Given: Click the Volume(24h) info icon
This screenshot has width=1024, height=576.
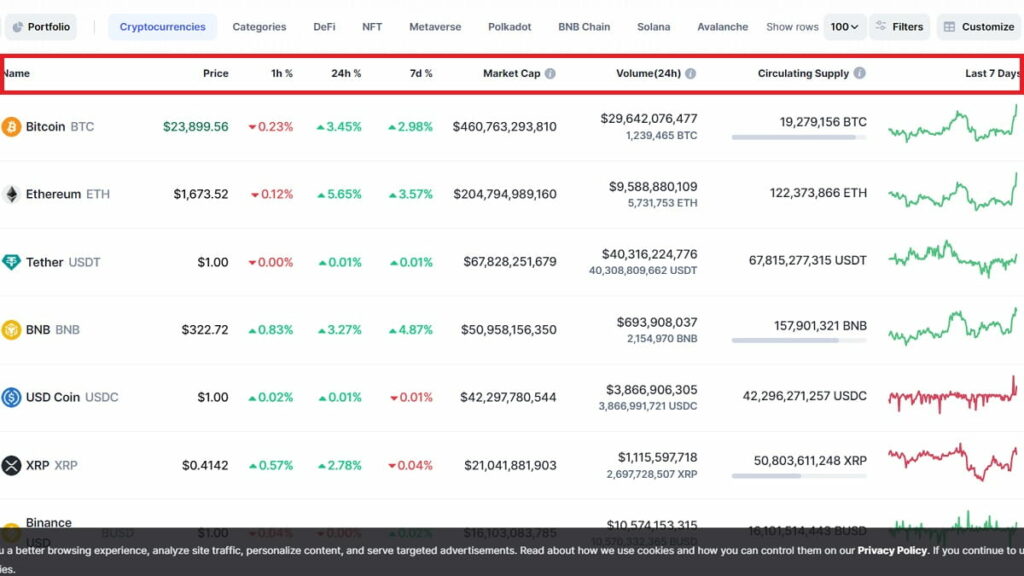Looking at the screenshot, I should (690, 73).
